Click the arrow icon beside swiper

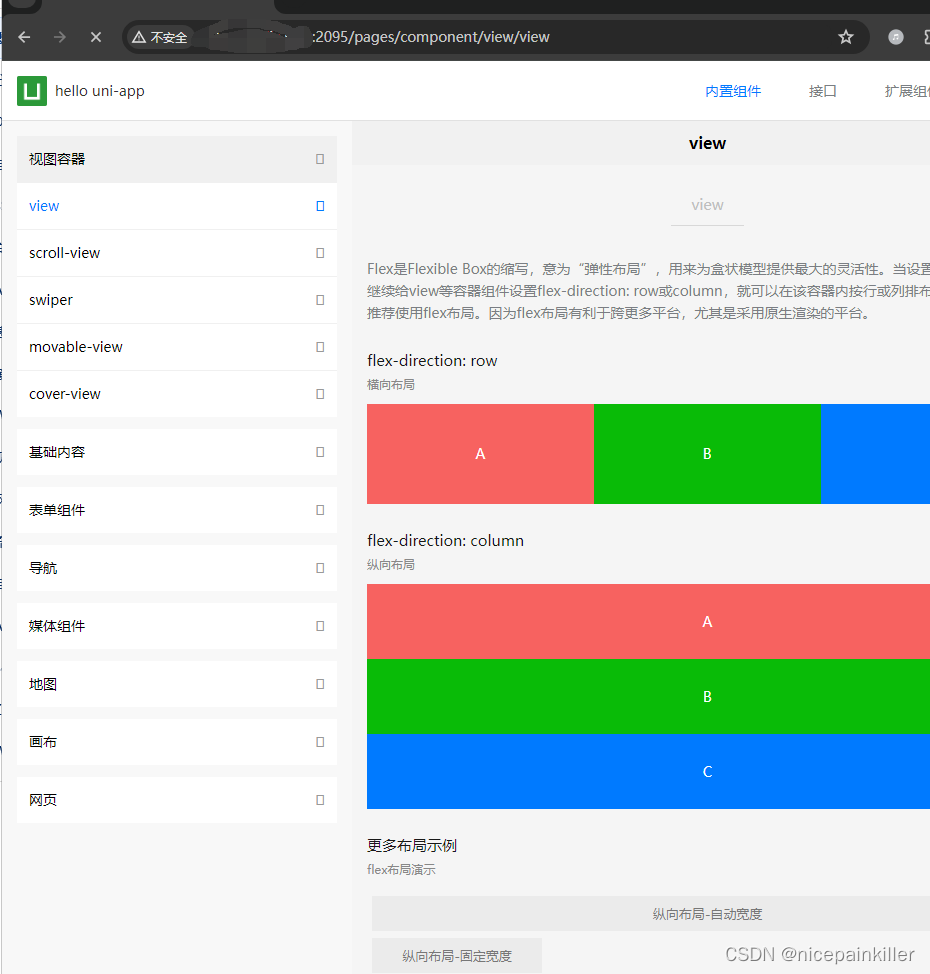[x=319, y=299]
